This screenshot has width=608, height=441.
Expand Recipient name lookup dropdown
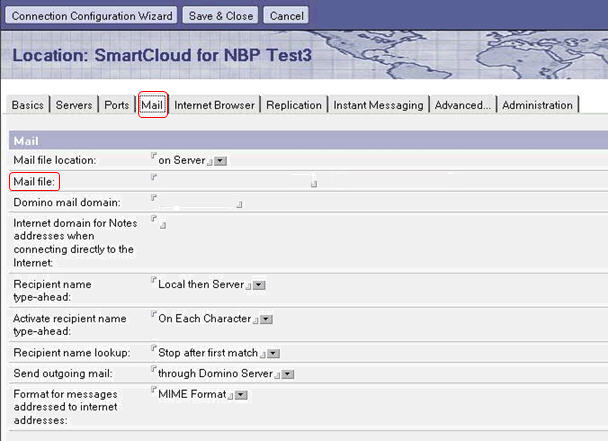(x=273, y=353)
